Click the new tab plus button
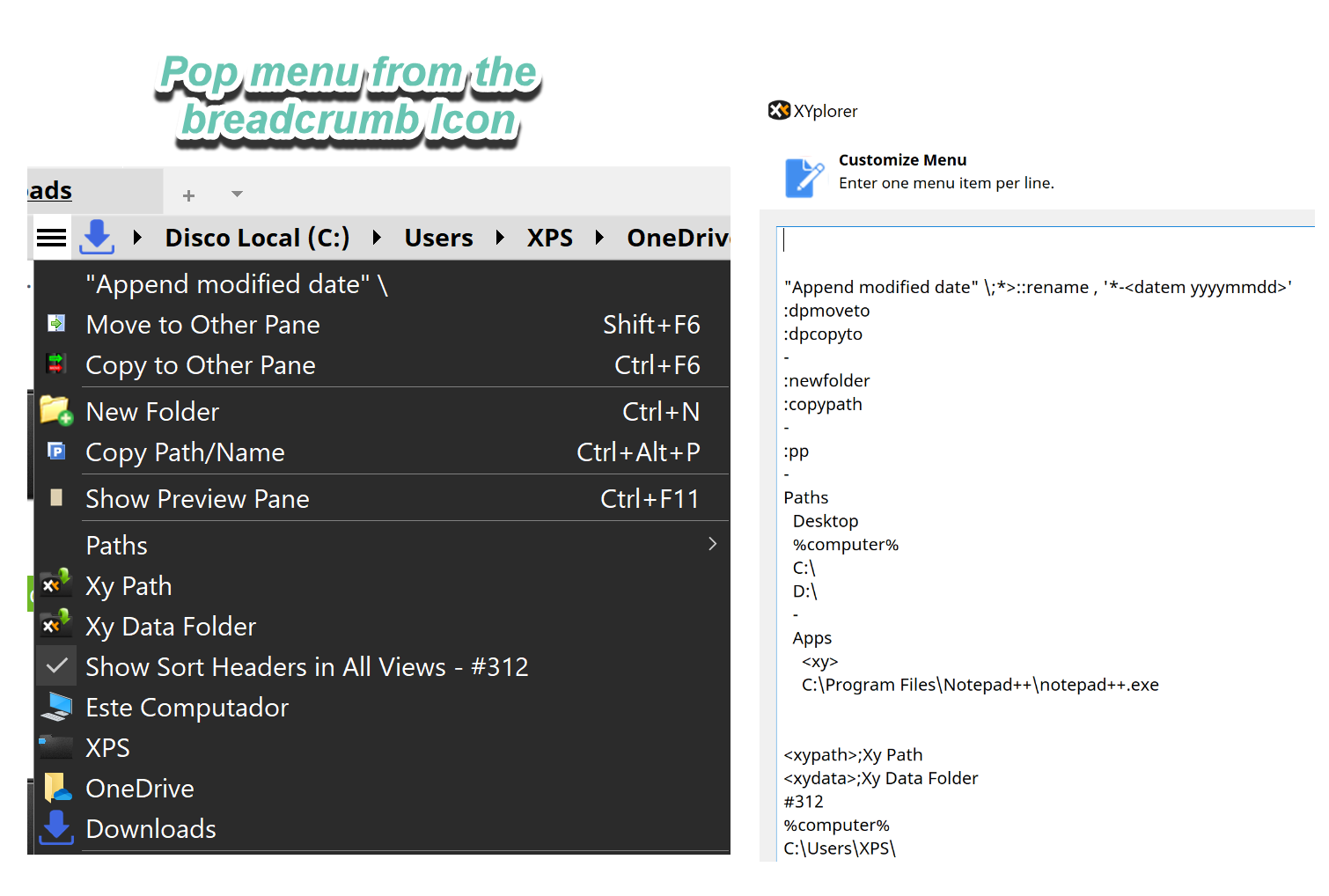 (187, 194)
